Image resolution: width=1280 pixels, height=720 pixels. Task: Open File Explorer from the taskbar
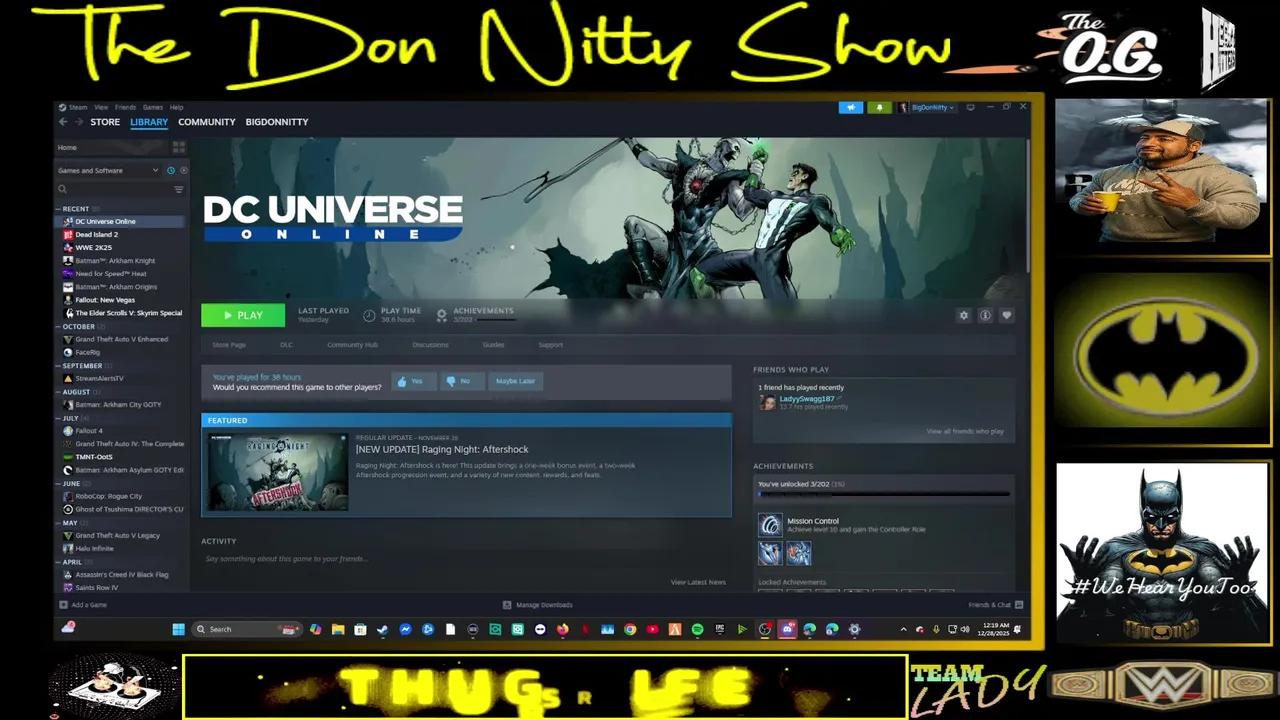click(338, 629)
